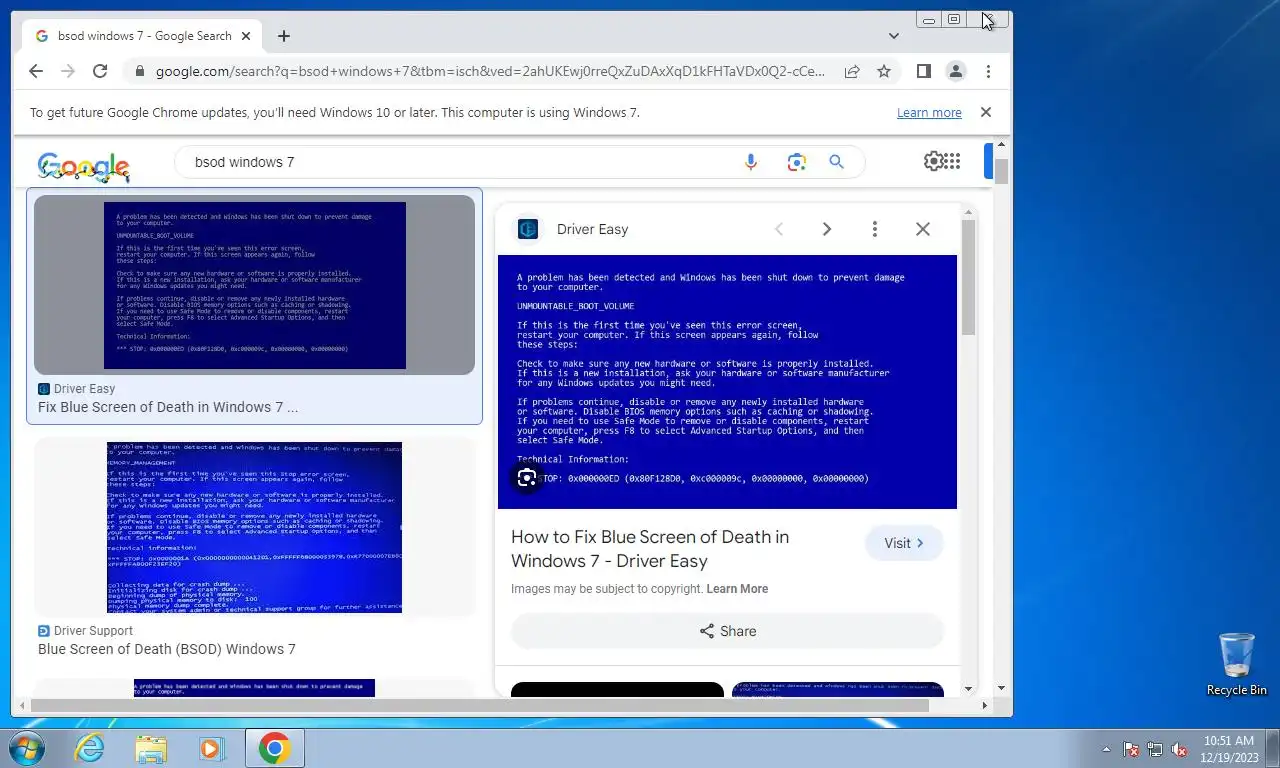
Task: Open the copyright Learn More link
Action: (x=737, y=589)
